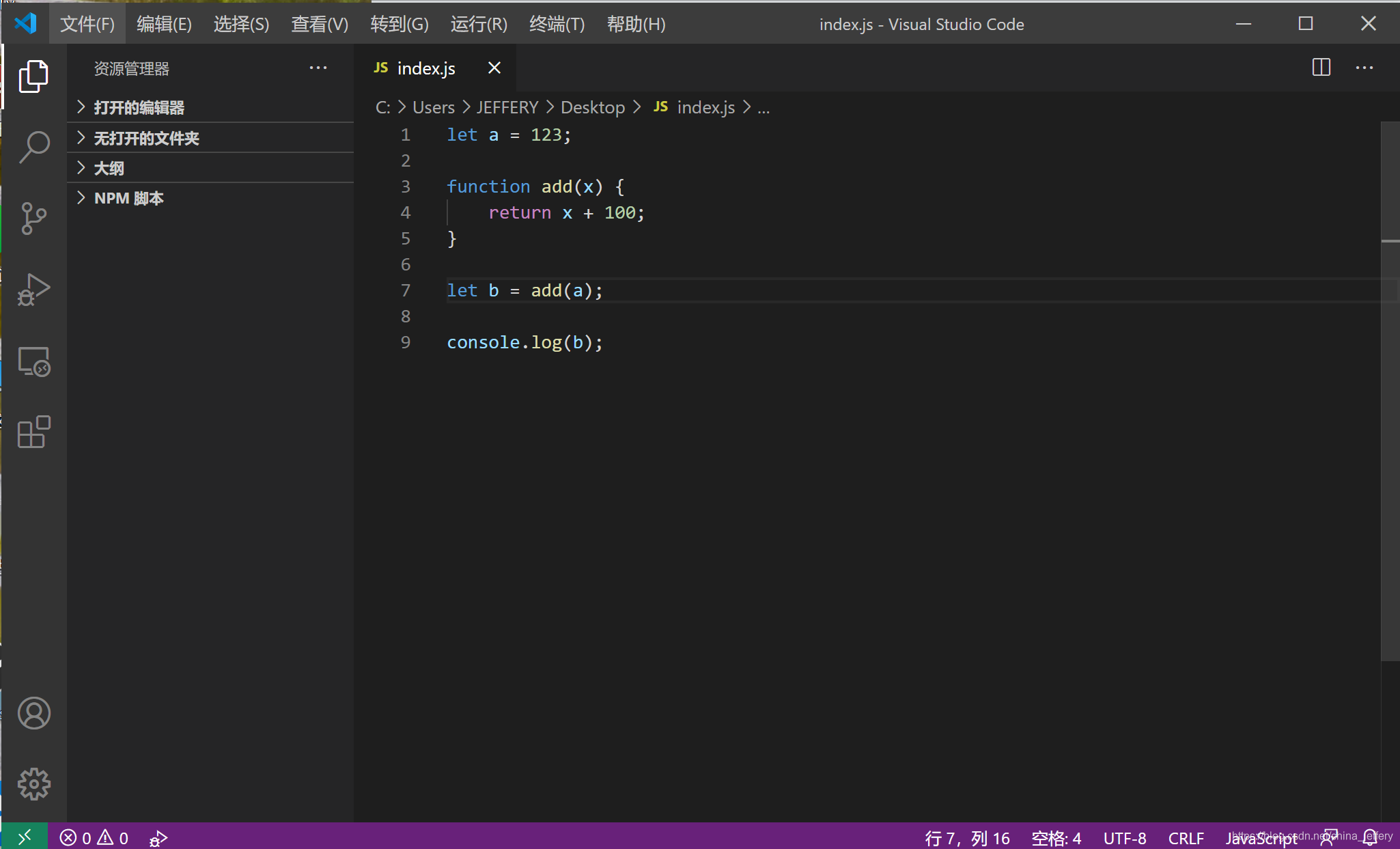Open the 帮助(H) menu
The image size is (1400, 849).
point(636,24)
